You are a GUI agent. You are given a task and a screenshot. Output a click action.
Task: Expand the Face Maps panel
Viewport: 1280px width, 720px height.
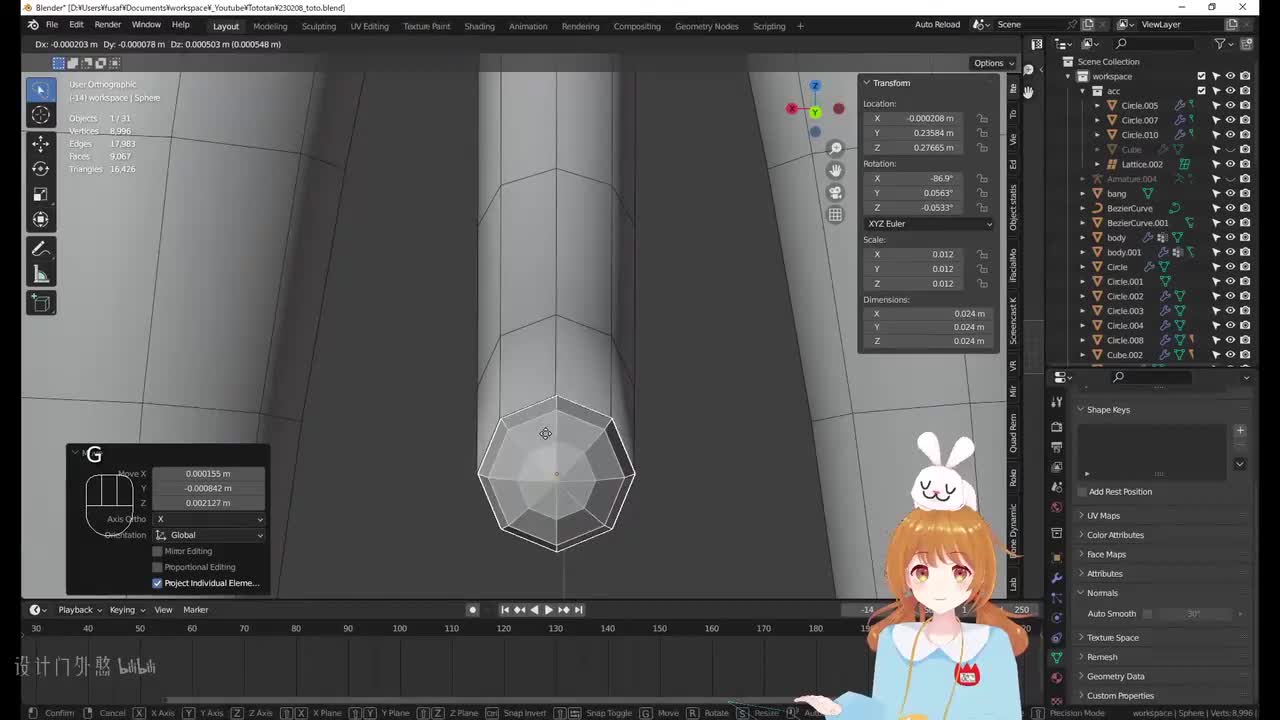(1106, 554)
